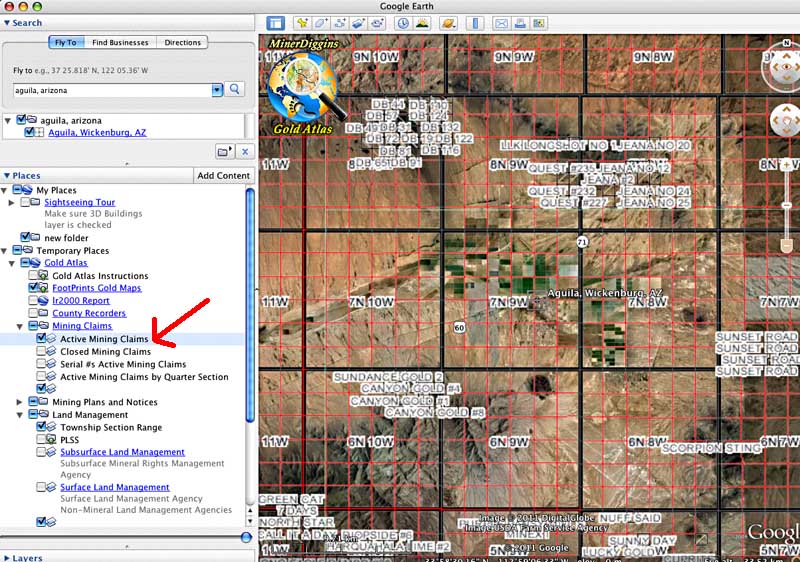Copy search results to My Places folder icon
800x562 pixels.
point(225,151)
